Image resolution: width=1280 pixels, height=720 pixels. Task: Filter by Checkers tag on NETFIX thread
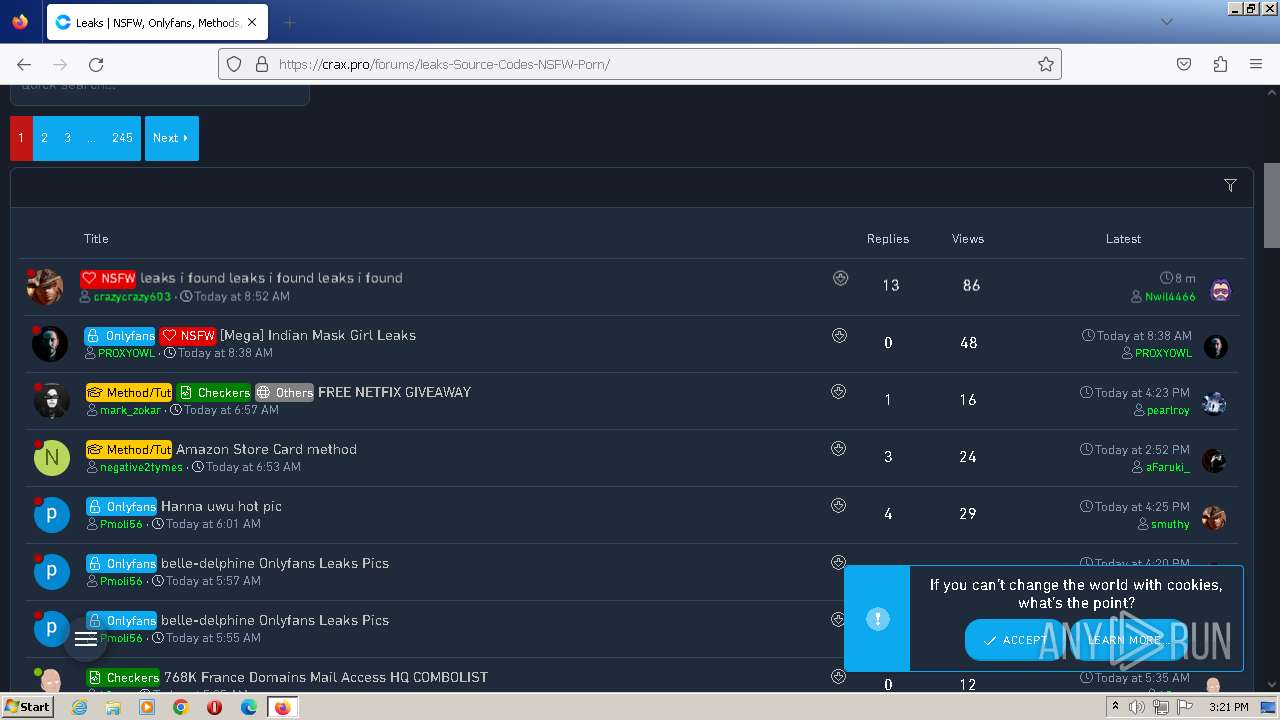(214, 392)
